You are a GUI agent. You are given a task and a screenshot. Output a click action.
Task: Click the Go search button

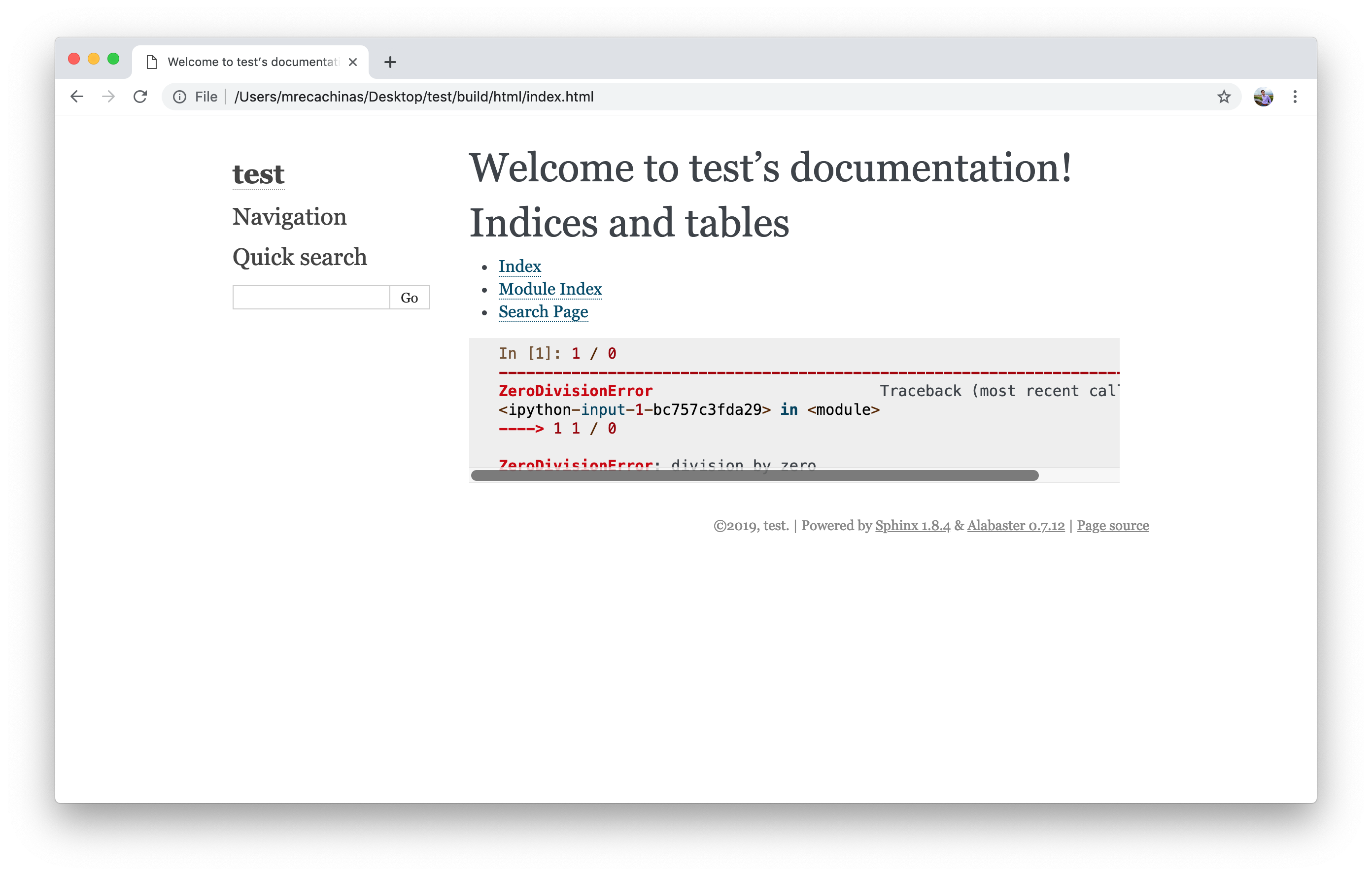pyautogui.click(x=409, y=297)
